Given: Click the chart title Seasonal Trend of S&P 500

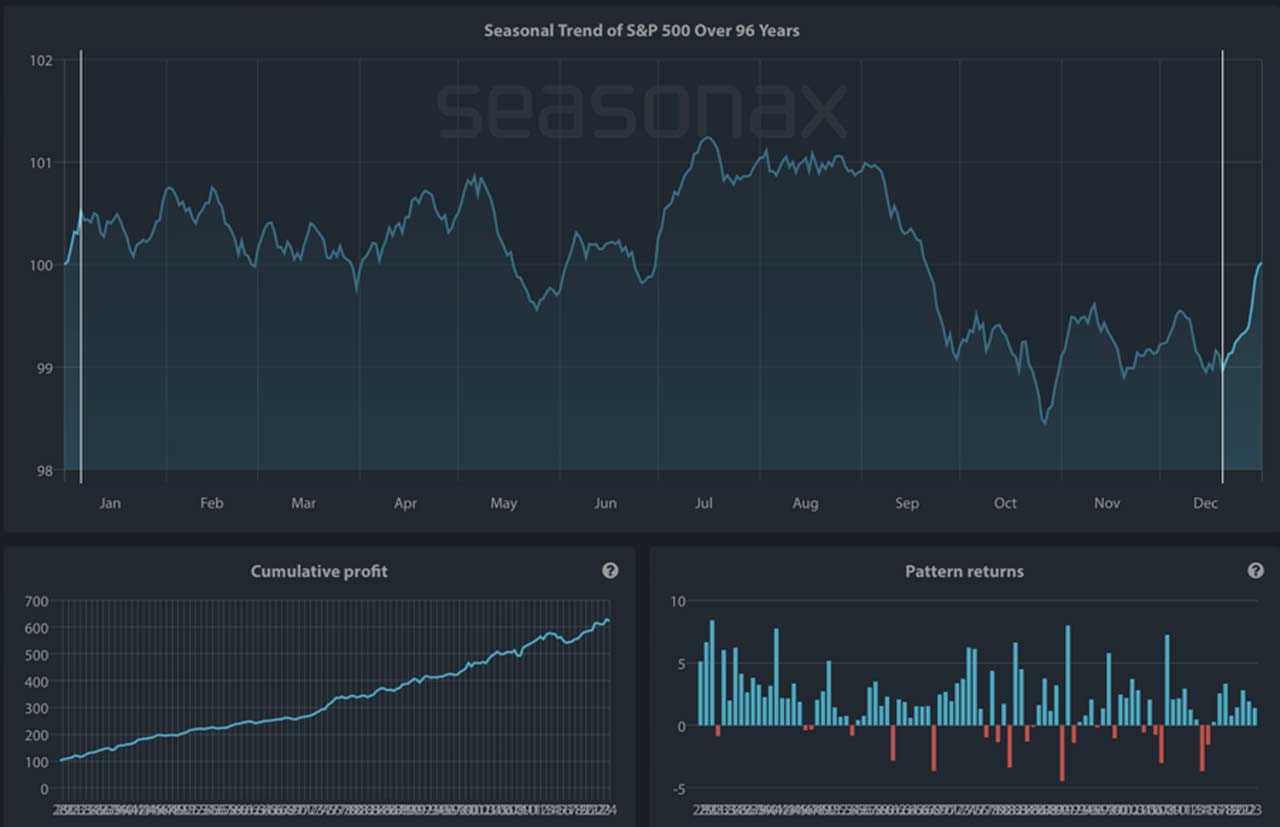Looking at the screenshot, I should point(642,30).
